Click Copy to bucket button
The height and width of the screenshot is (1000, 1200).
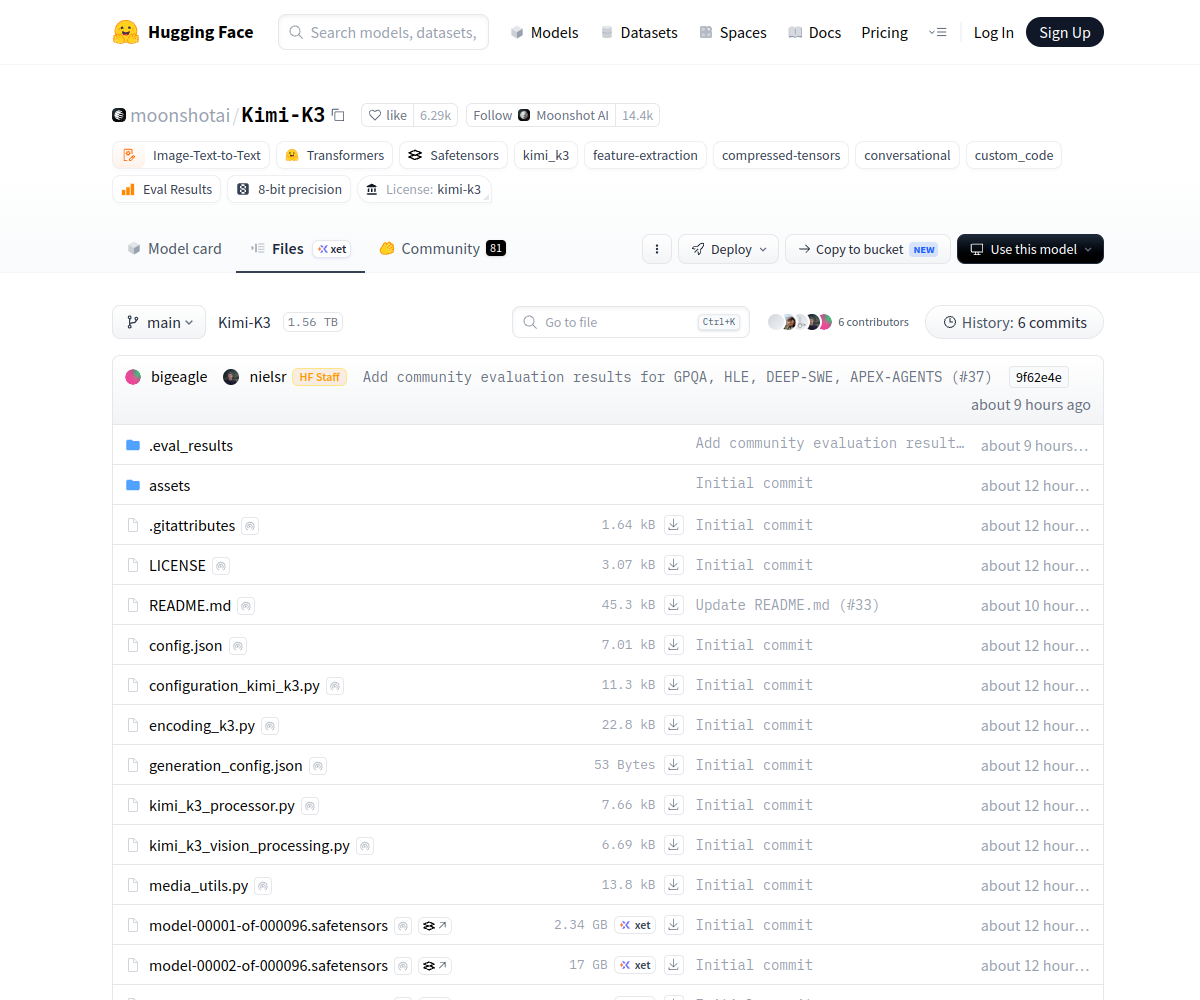pos(868,249)
